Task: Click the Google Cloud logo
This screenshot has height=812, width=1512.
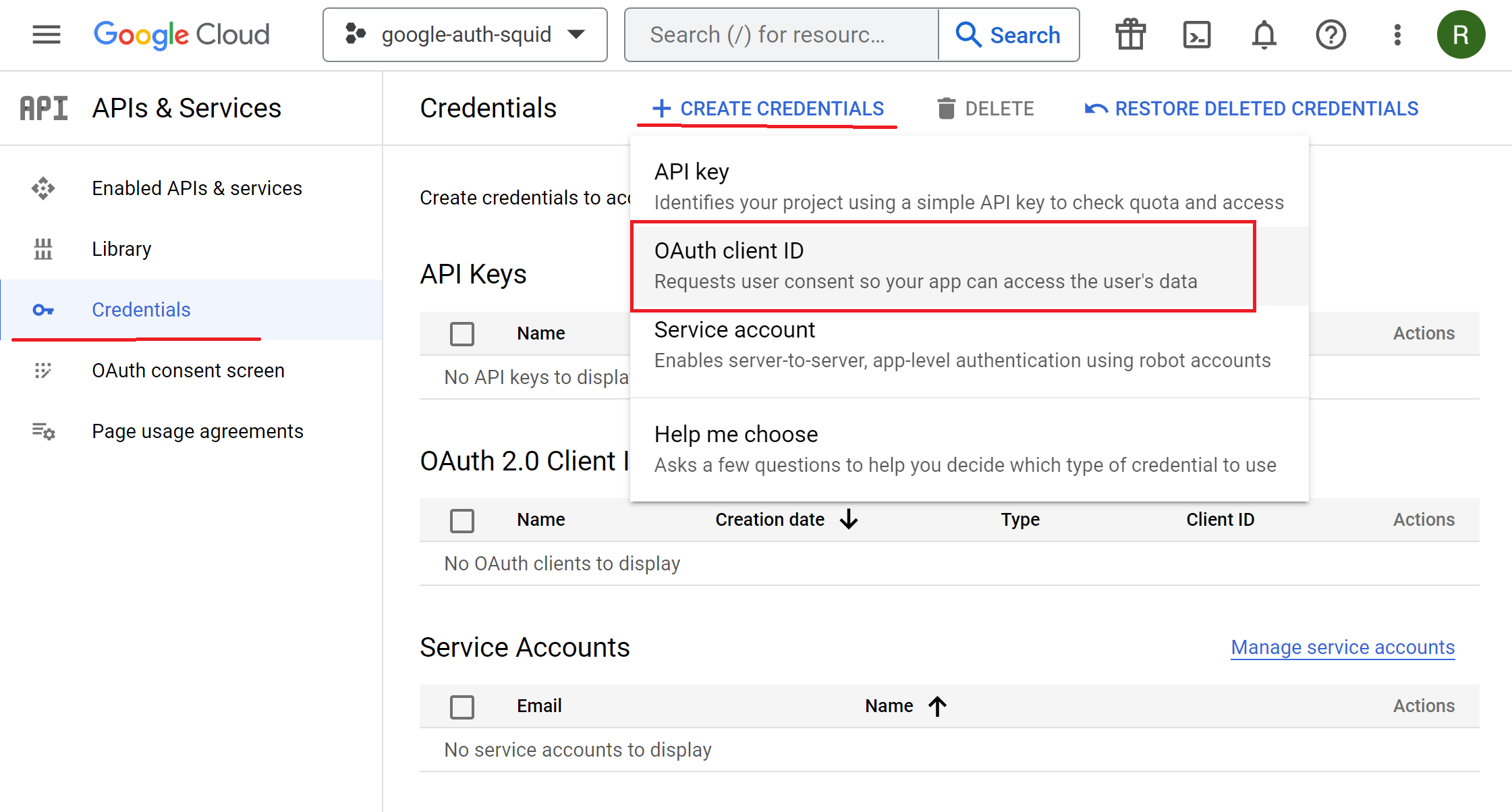Action: (181, 34)
